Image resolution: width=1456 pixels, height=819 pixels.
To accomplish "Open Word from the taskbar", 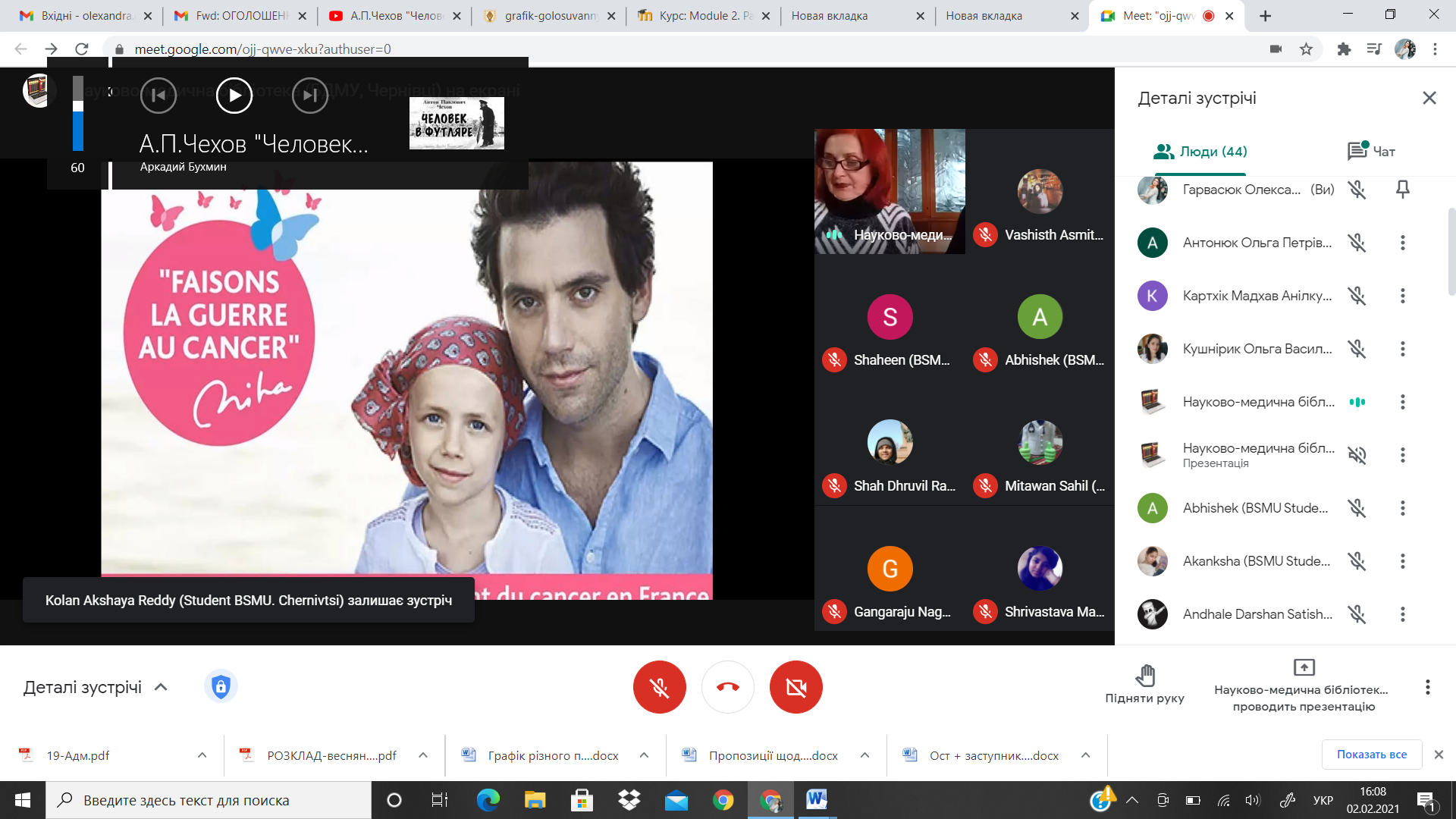I will [817, 800].
